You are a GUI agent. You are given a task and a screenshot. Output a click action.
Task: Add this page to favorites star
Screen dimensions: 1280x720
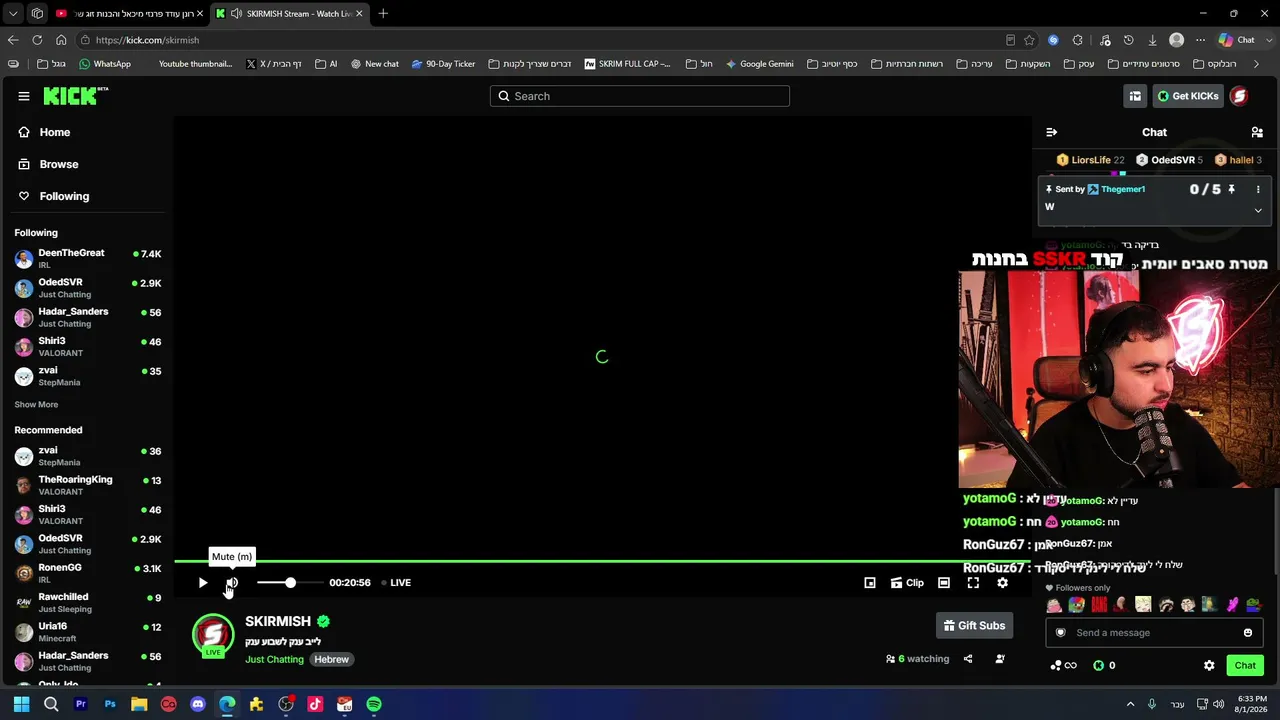(1029, 40)
